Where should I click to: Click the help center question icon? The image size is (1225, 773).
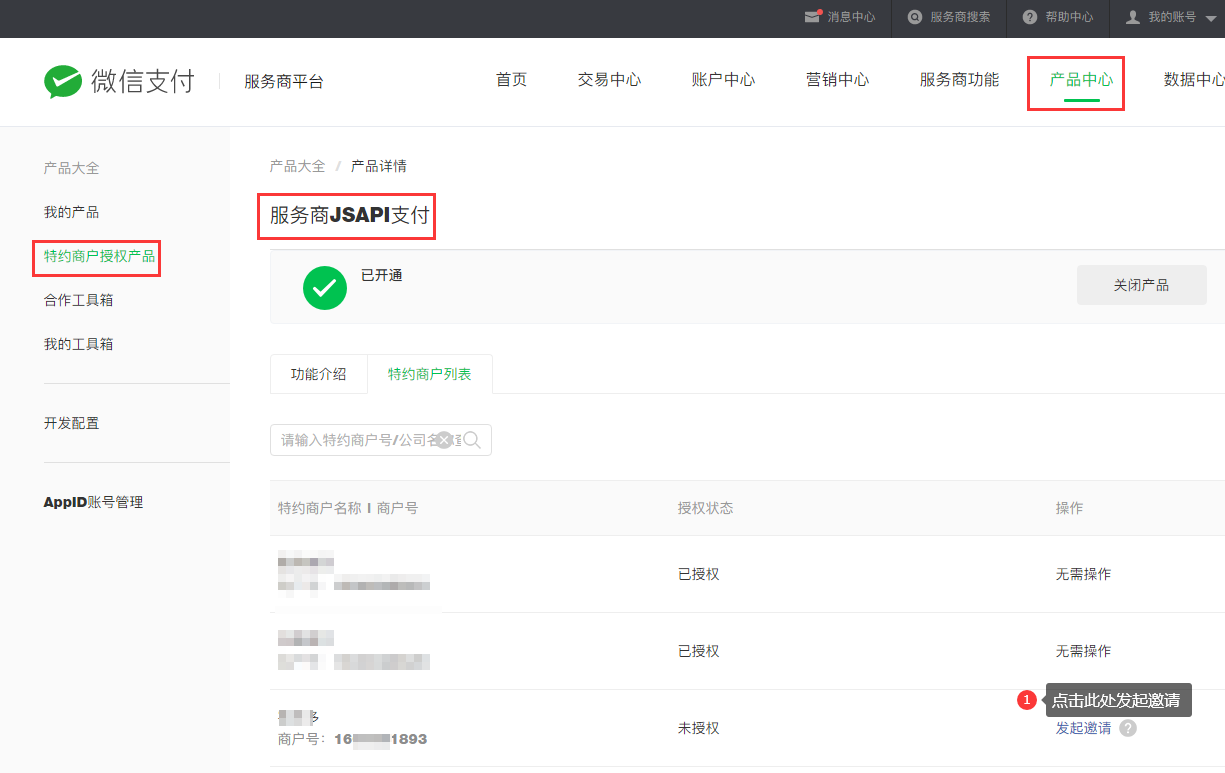click(x=1030, y=17)
